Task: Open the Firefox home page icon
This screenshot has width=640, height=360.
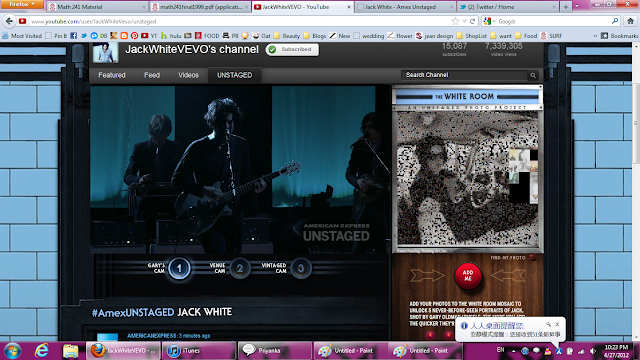Action: point(631,21)
